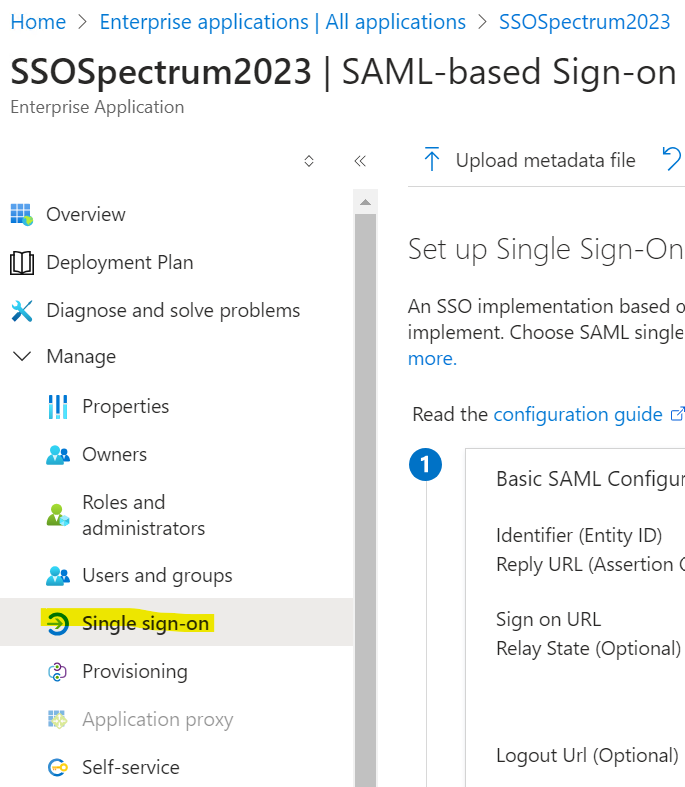Click the undo arrow icon in toolbar

pyautogui.click(x=672, y=159)
